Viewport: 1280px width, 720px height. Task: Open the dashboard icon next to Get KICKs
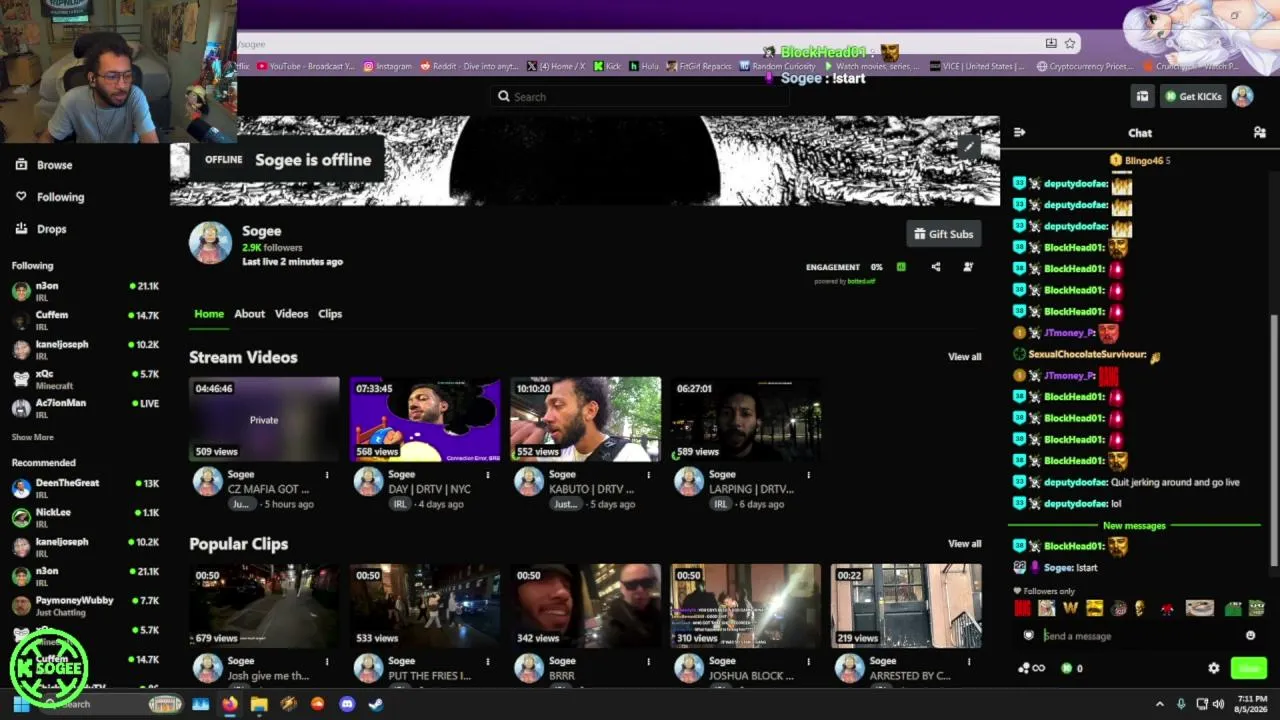click(x=1142, y=96)
